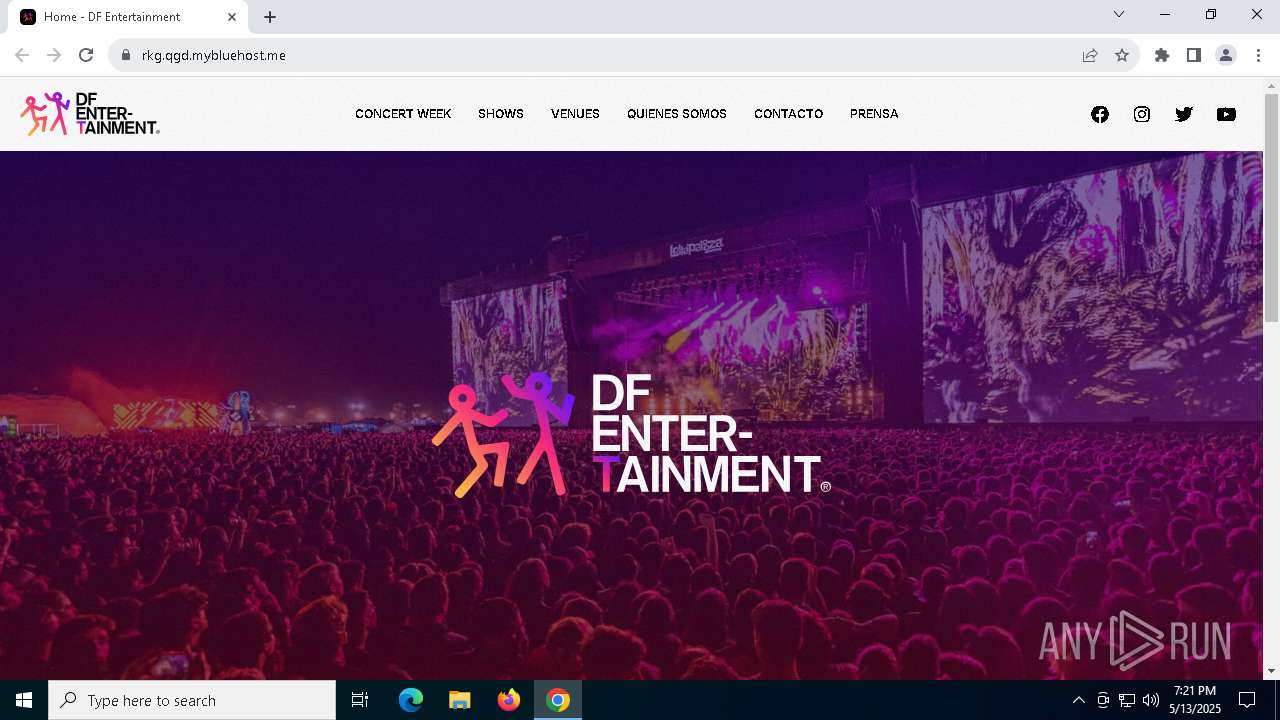Toggle the browser side panel
This screenshot has width=1280, height=720.
pos(1194,55)
